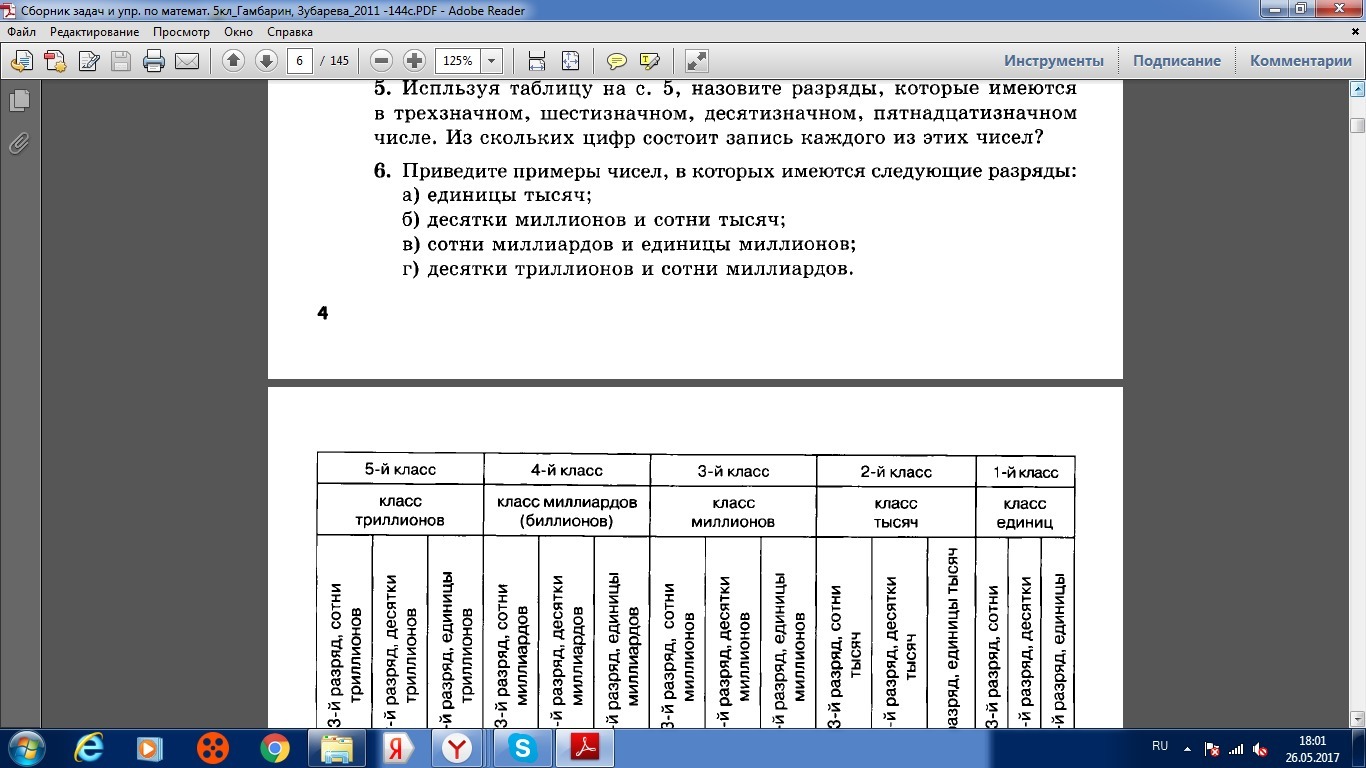Zoom out with the minus button
The height and width of the screenshot is (768, 1366).
pyautogui.click(x=381, y=61)
